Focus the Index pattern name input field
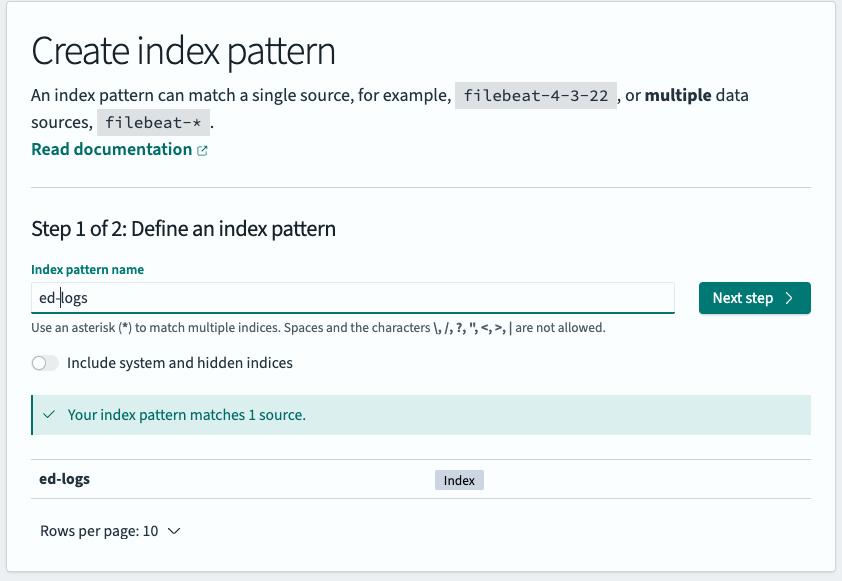This screenshot has width=842, height=581. 352,298
